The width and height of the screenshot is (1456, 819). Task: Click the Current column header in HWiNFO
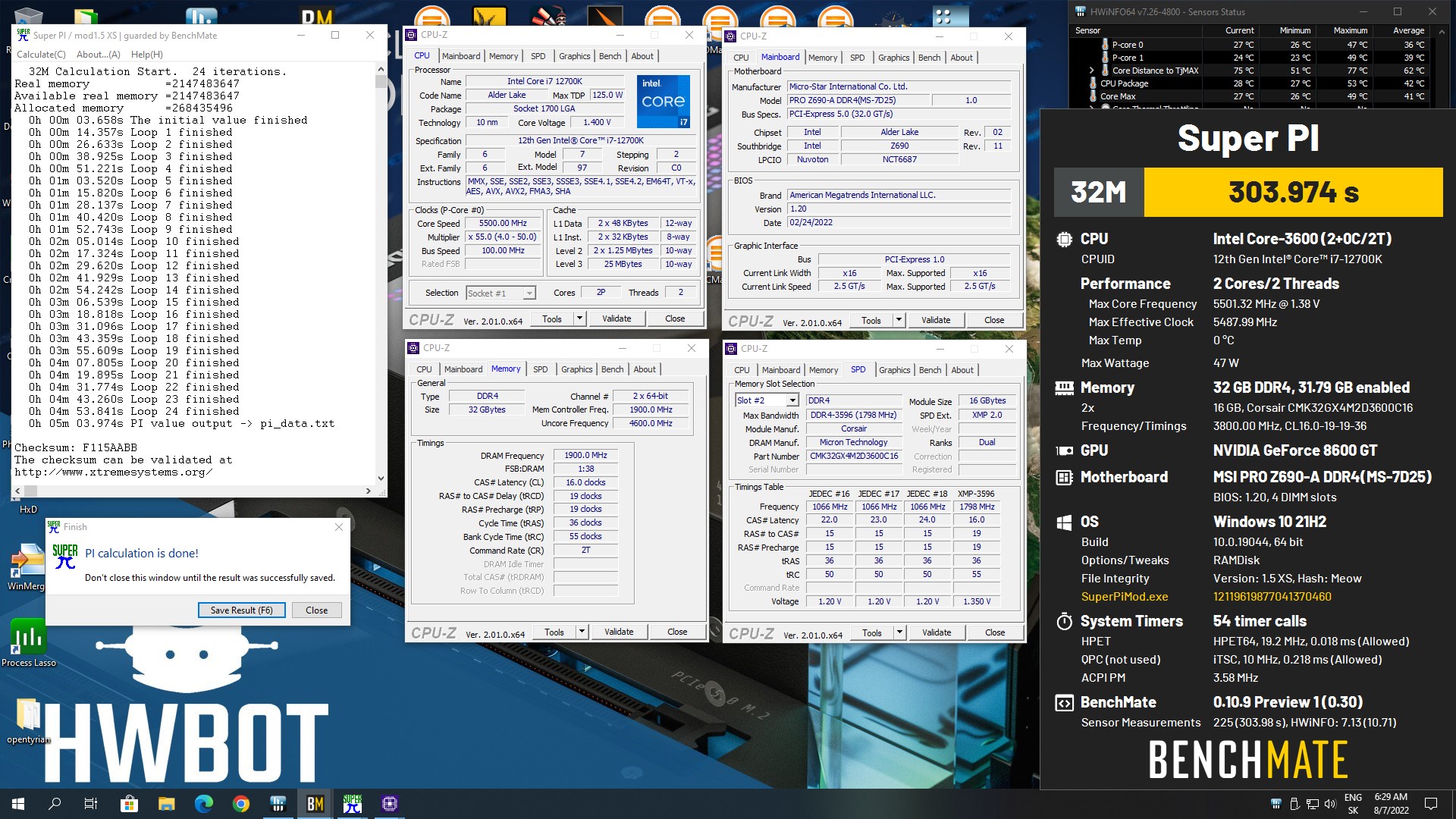click(1239, 30)
